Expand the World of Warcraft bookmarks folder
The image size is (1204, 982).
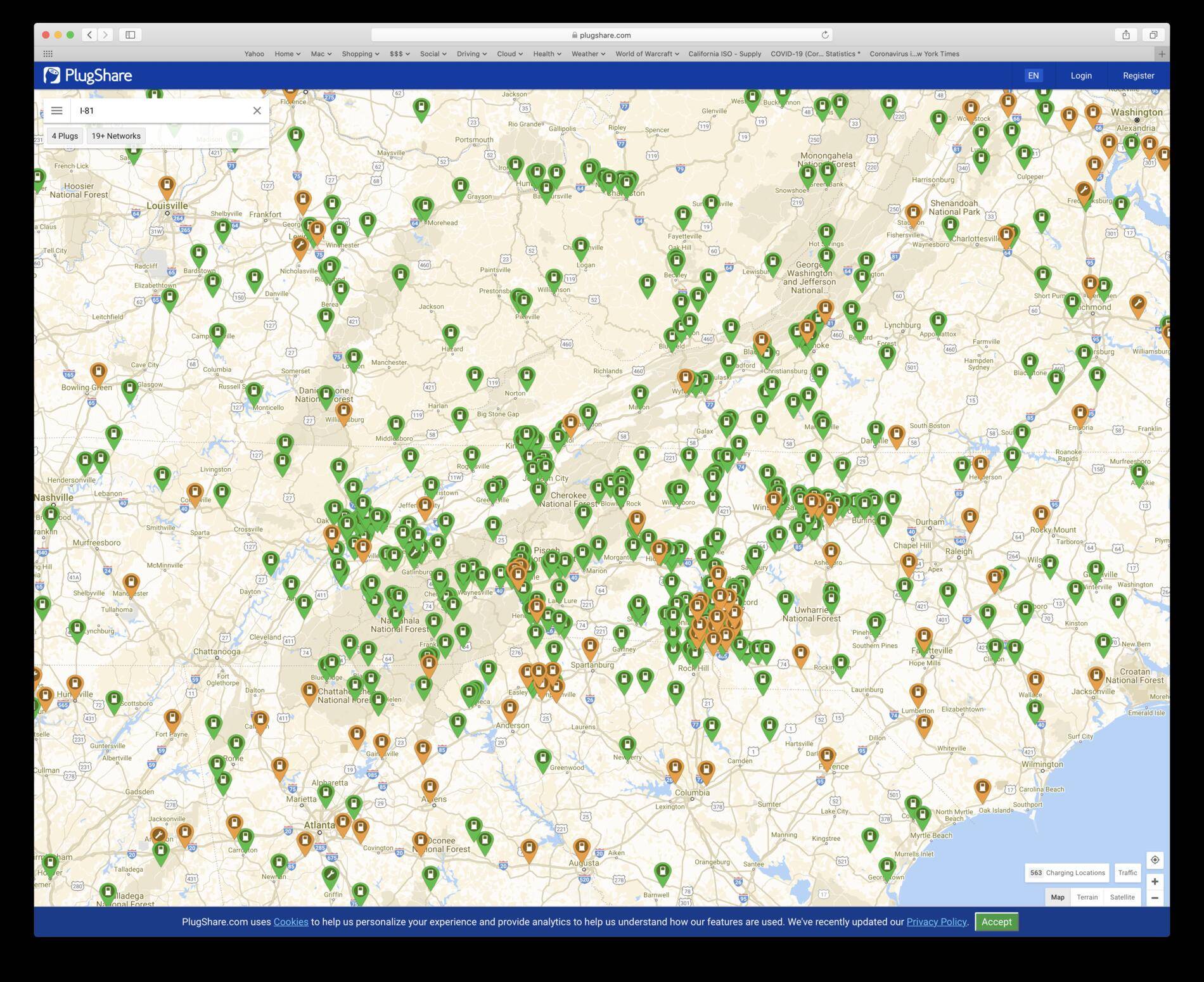point(647,54)
